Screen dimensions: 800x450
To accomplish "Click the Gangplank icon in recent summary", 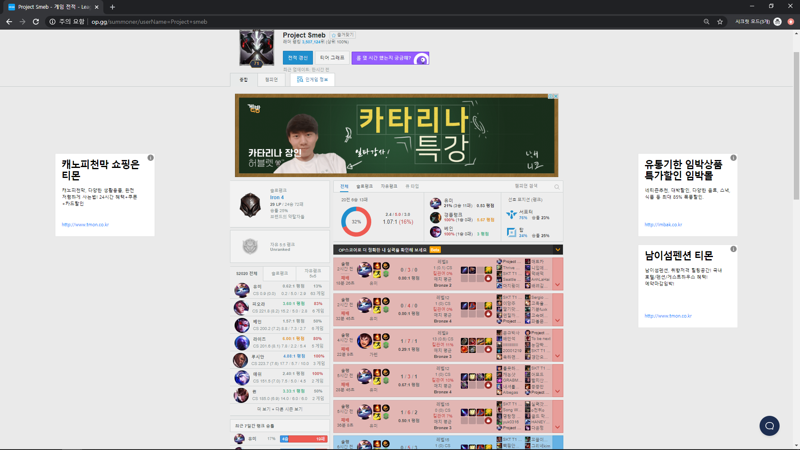I will (435, 218).
